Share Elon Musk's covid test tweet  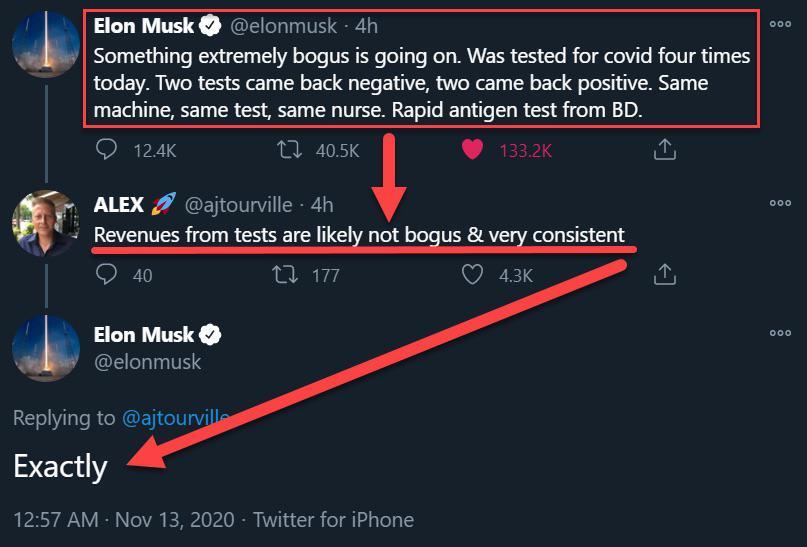664,150
